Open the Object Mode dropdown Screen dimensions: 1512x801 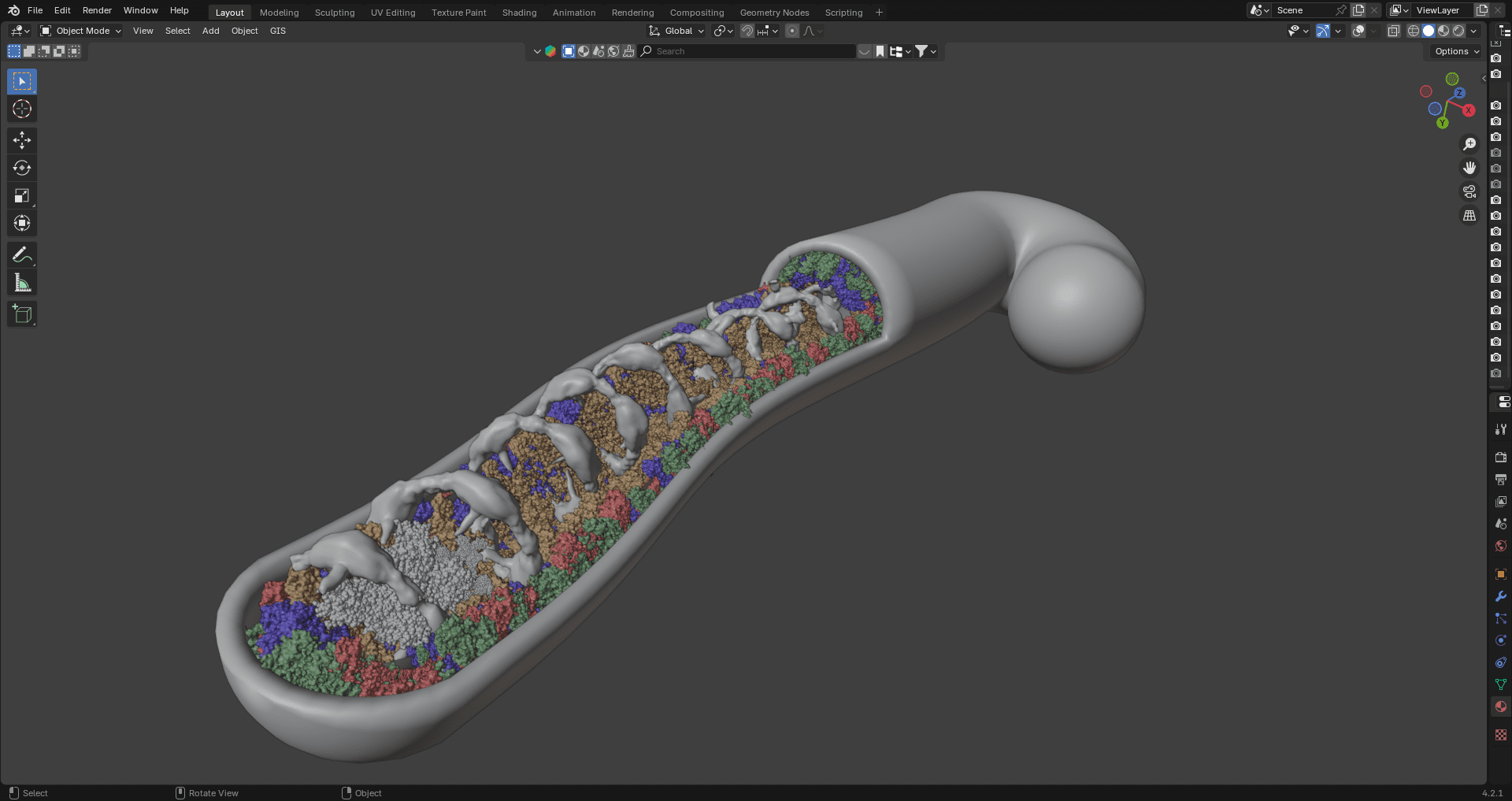pos(79,31)
